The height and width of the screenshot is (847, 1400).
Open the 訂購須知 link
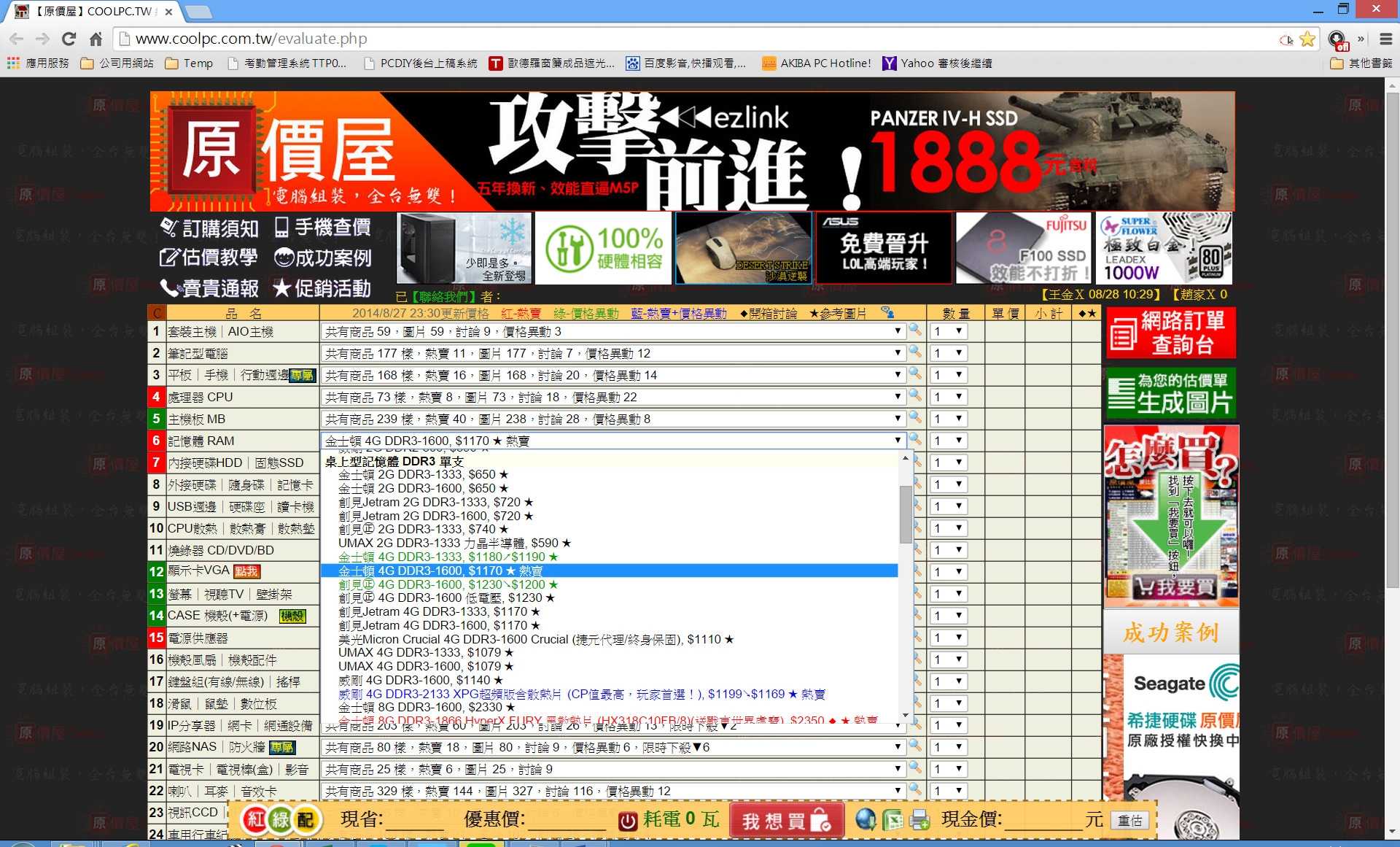(209, 228)
